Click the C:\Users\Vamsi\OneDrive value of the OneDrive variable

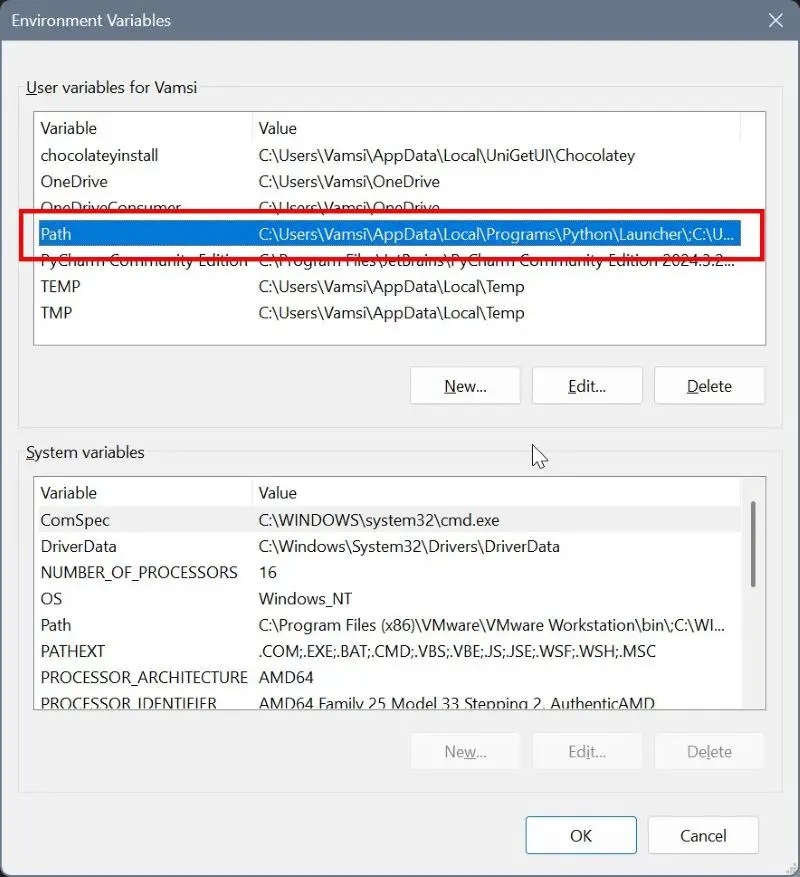click(349, 182)
